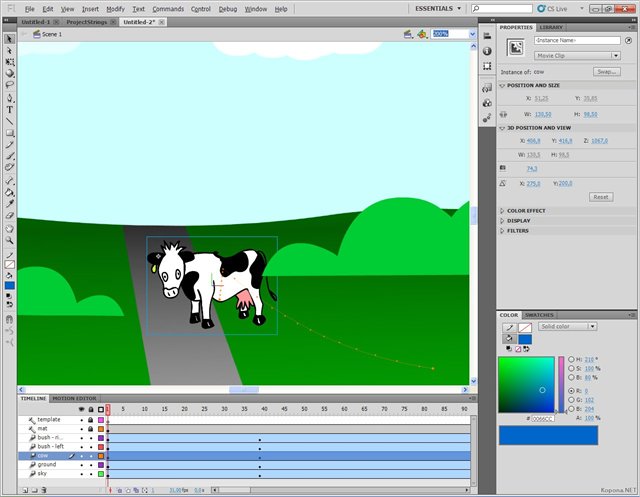Toggle lock on the template layer

91,419
